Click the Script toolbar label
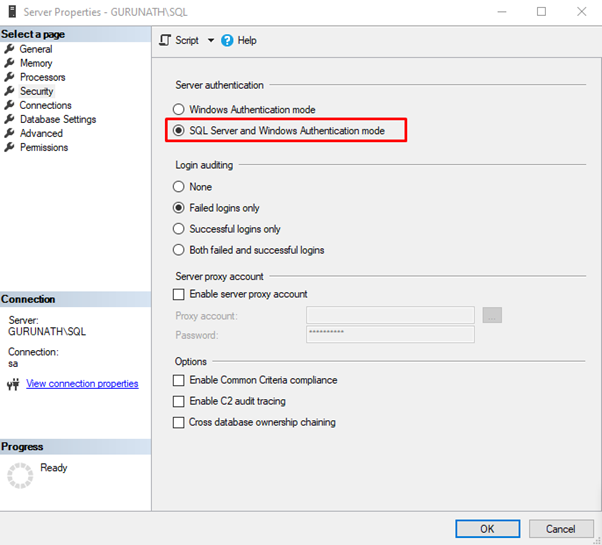602x545 pixels. coord(187,40)
